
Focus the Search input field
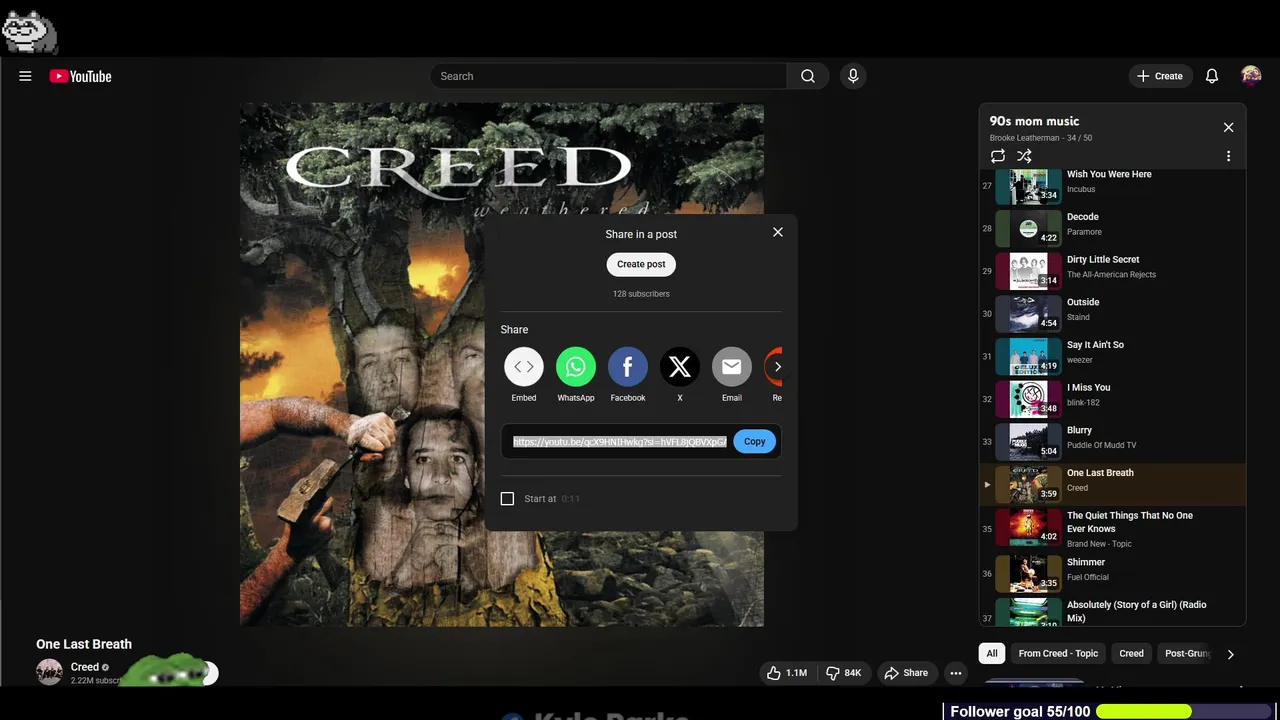(x=608, y=76)
